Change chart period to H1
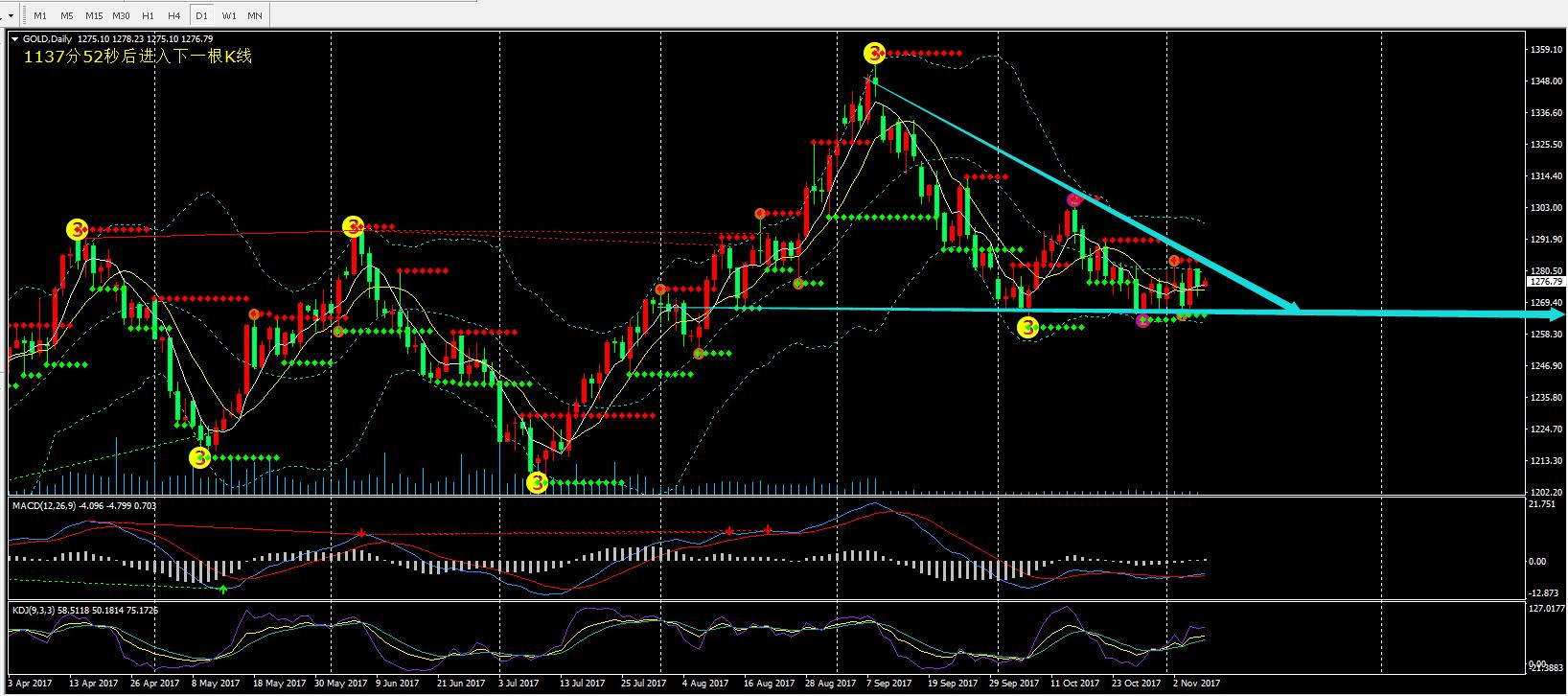 pos(148,15)
